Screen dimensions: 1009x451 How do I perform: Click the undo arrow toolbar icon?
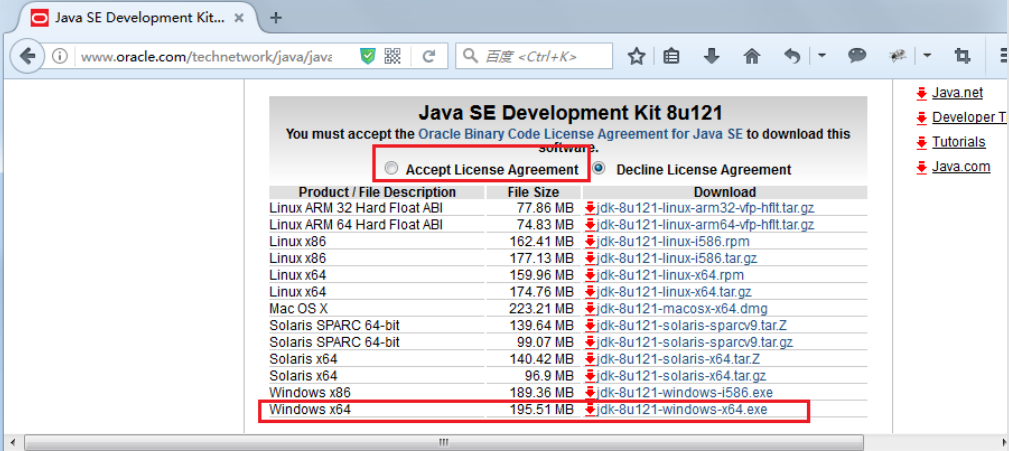[792, 57]
